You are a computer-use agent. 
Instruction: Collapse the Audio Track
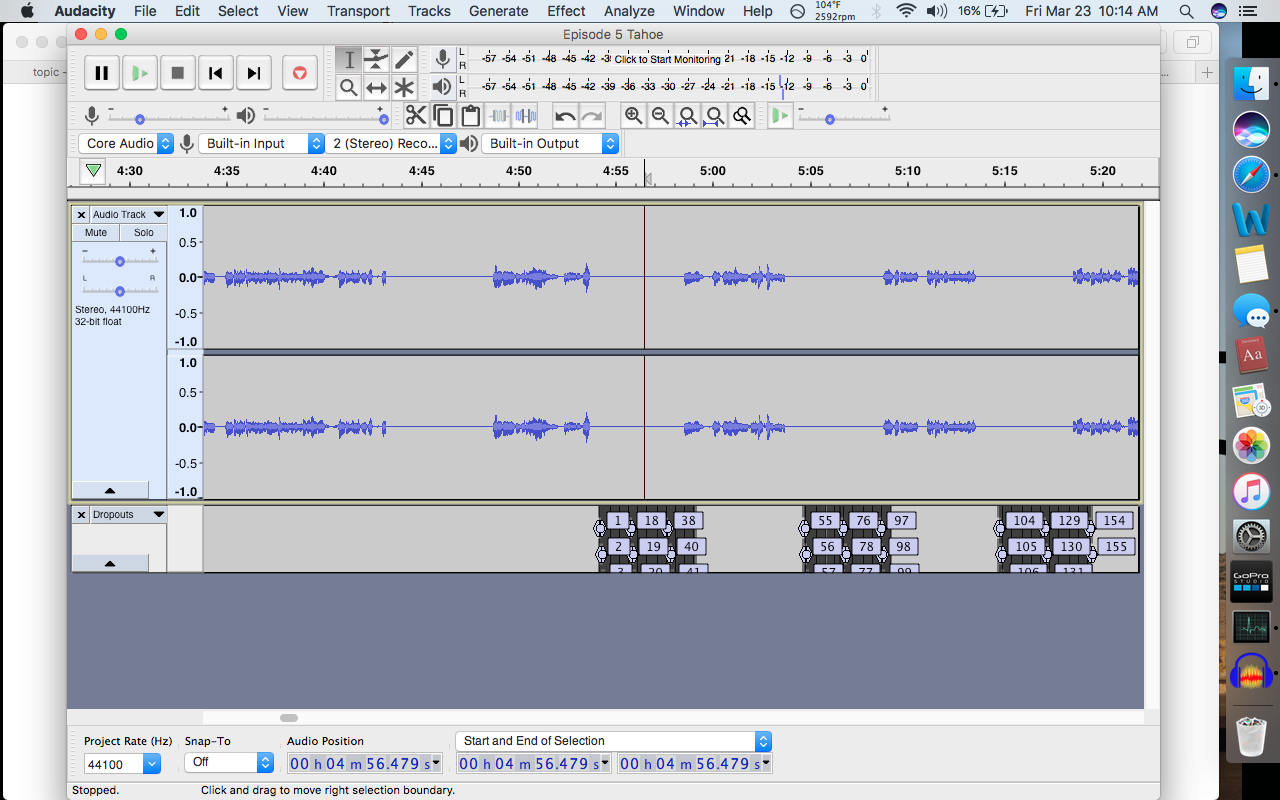coord(110,490)
